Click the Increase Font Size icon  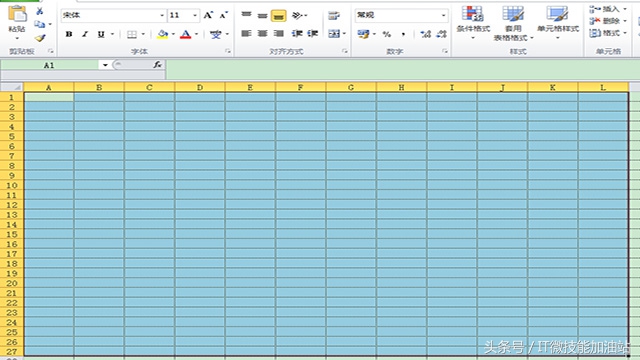coord(208,16)
